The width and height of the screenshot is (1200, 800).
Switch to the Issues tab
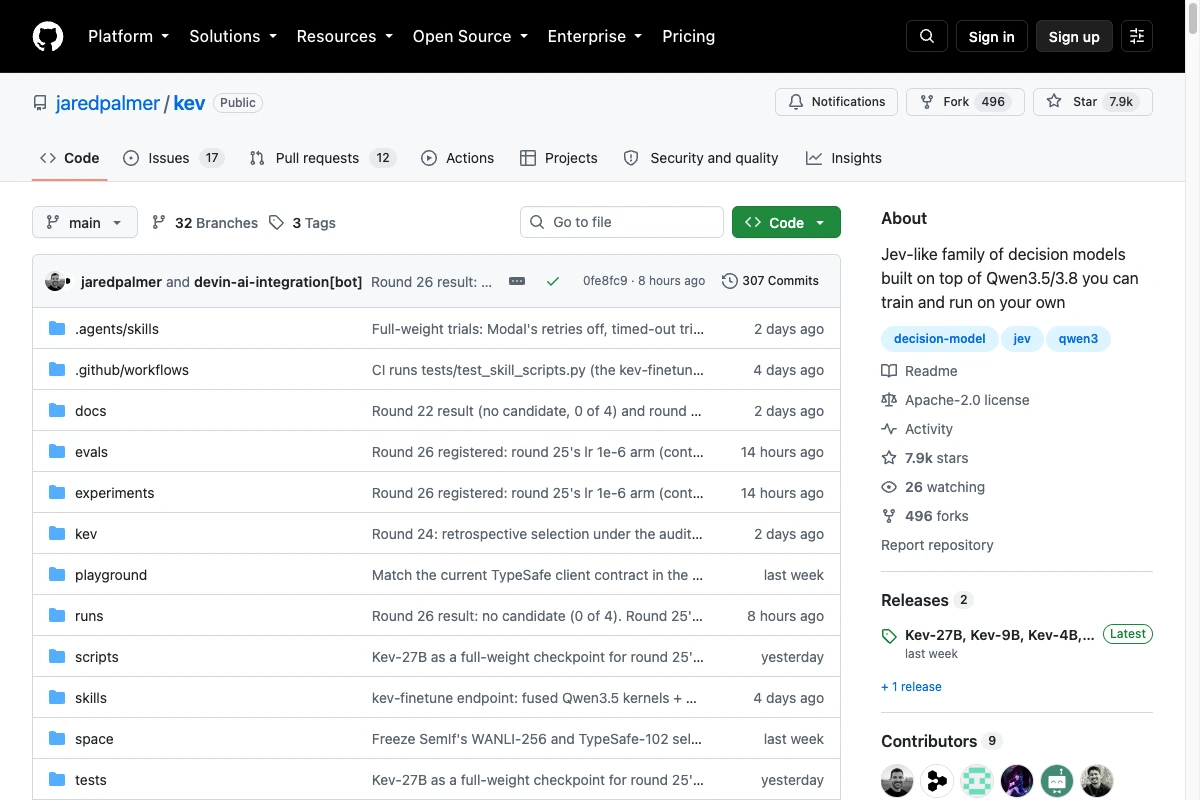(x=174, y=158)
